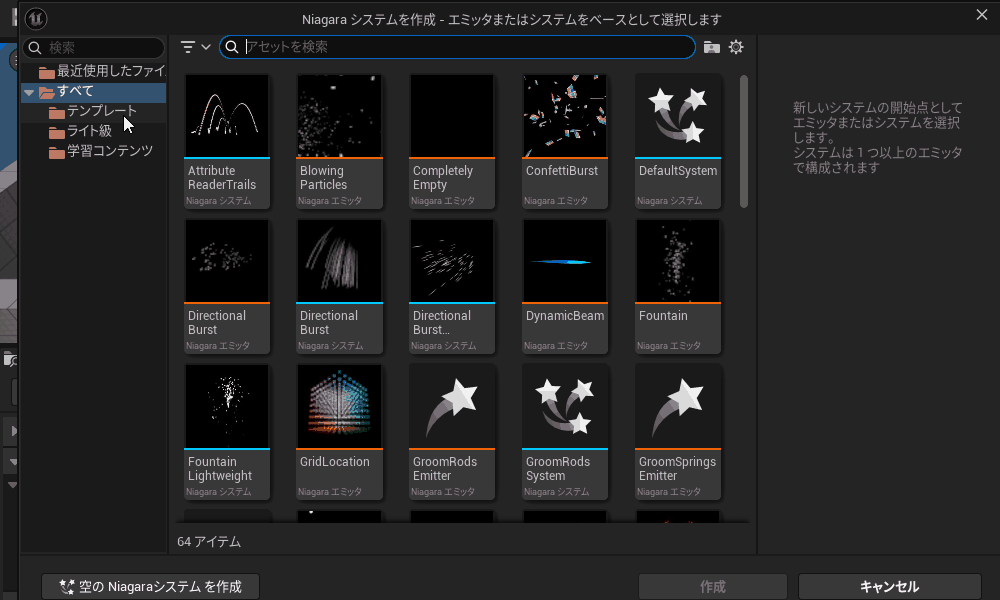Click the Unreal Engine logo icon
Image resolution: width=1000 pixels, height=600 pixels.
click(x=35, y=19)
